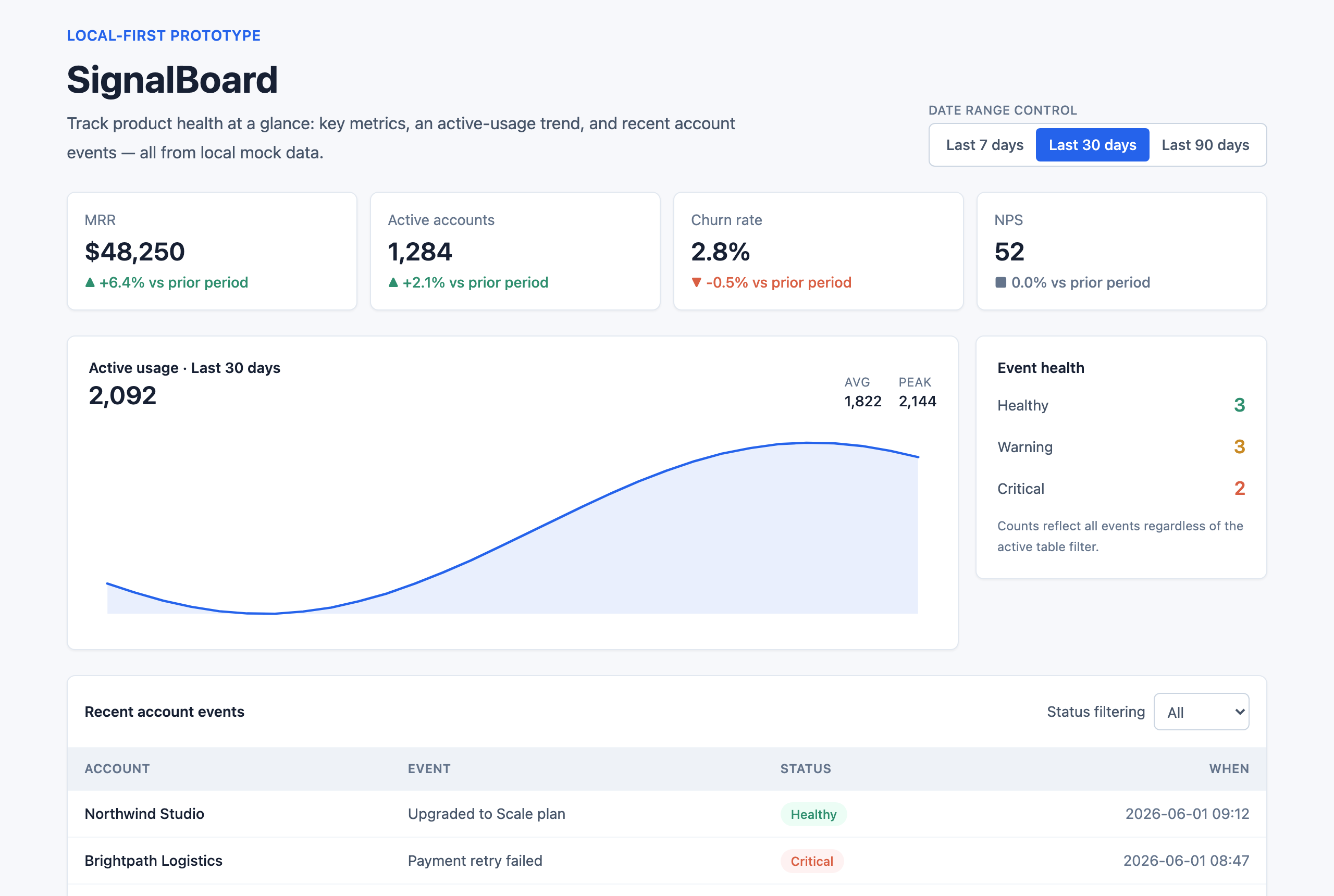This screenshot has width=1334, height=896.
Task: Click the active usage trend line chart
Action: coord(513,527)
